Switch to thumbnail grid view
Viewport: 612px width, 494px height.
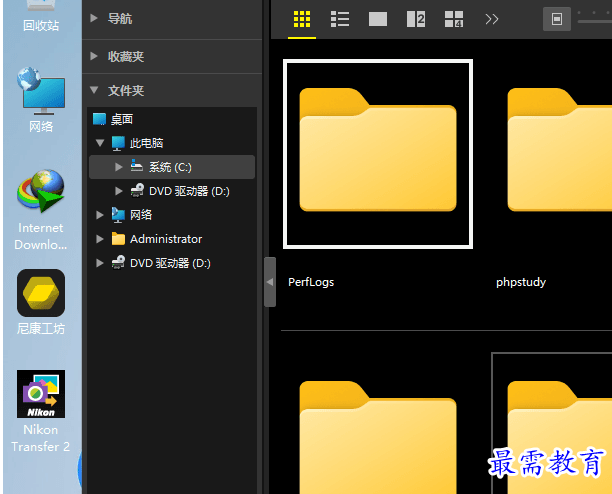(302, 19)
